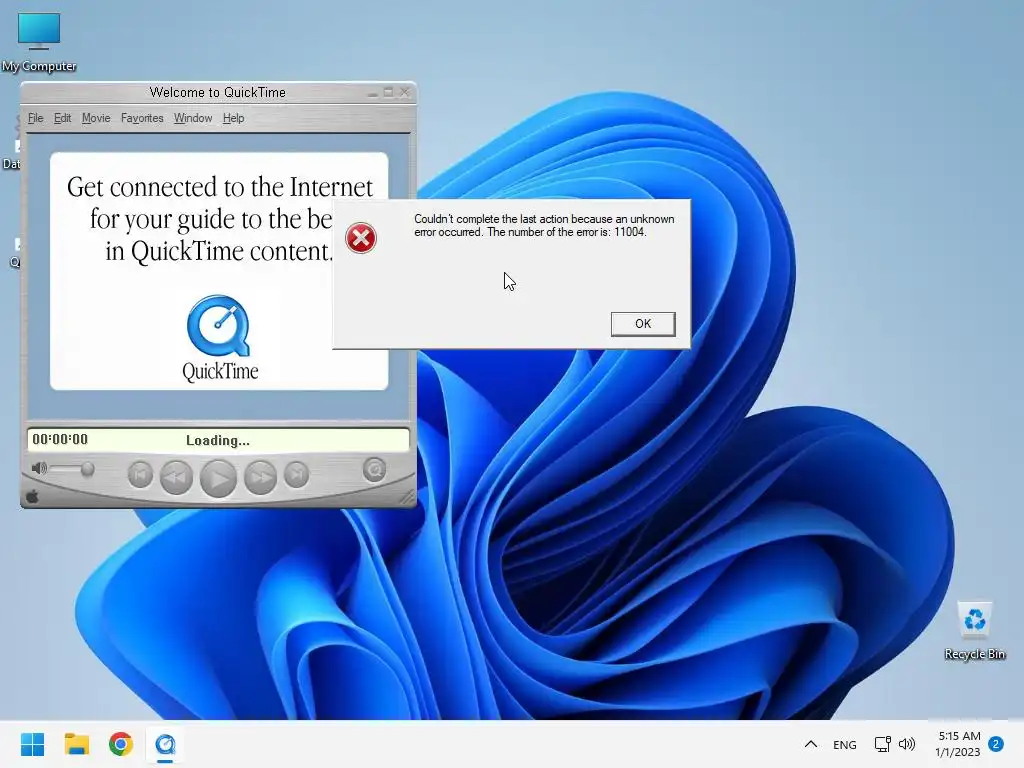Click the skip to end button
This screenshot has width=1024, height=768.
pyautogui.click(x=296, y=475)
